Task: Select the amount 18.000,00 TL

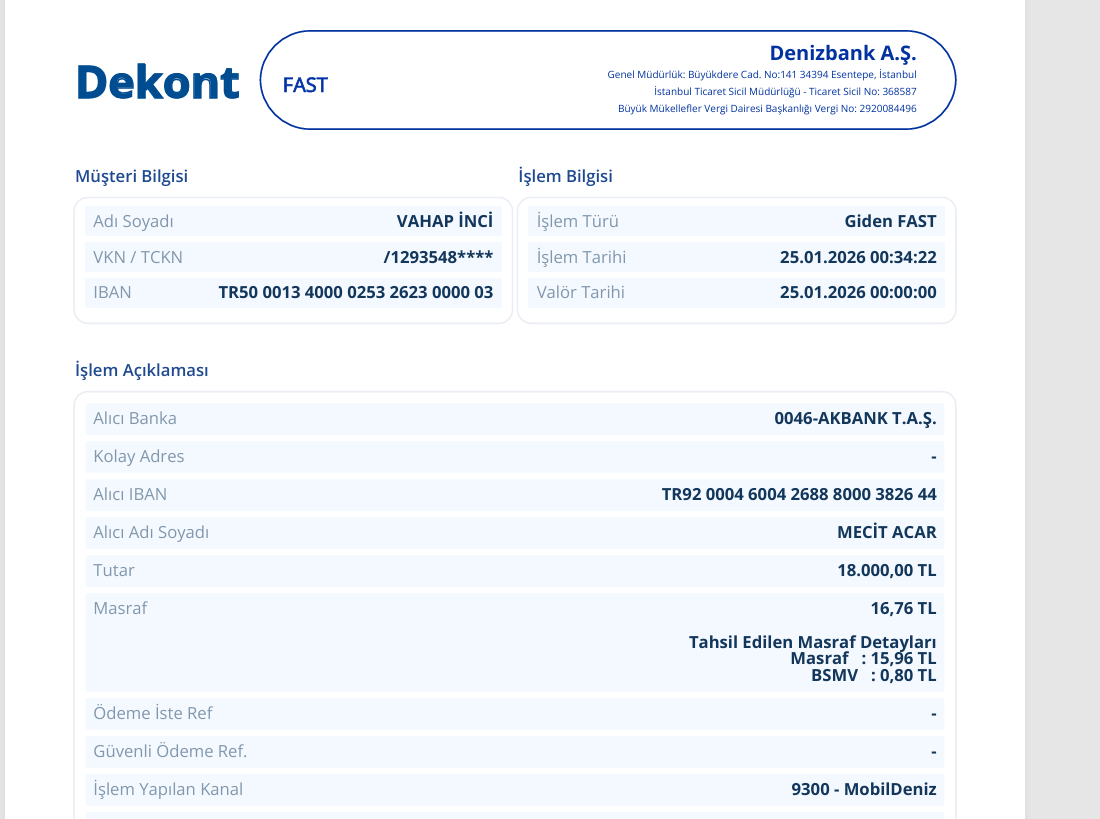Action: tap(887, 570)
